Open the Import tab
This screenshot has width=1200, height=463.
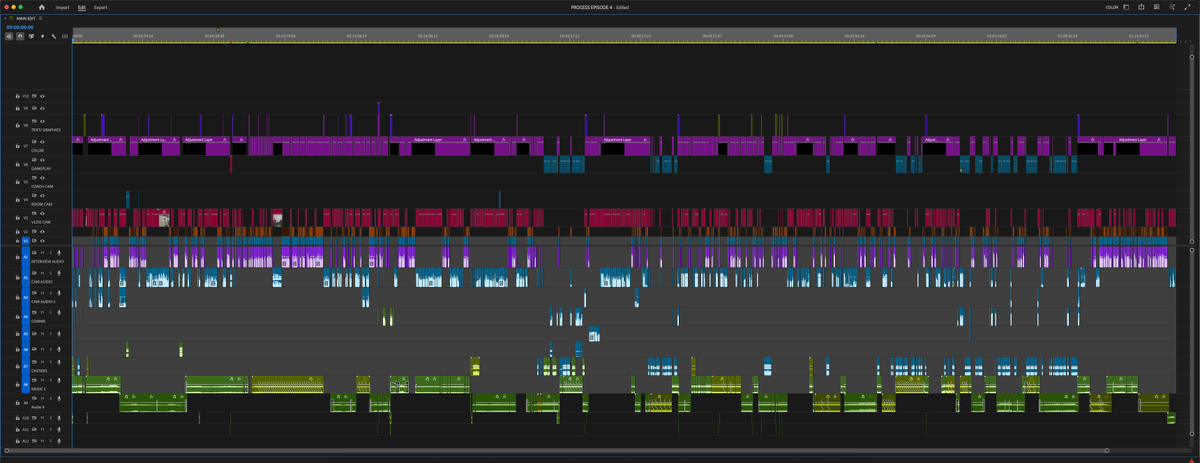tap(62, 7)
